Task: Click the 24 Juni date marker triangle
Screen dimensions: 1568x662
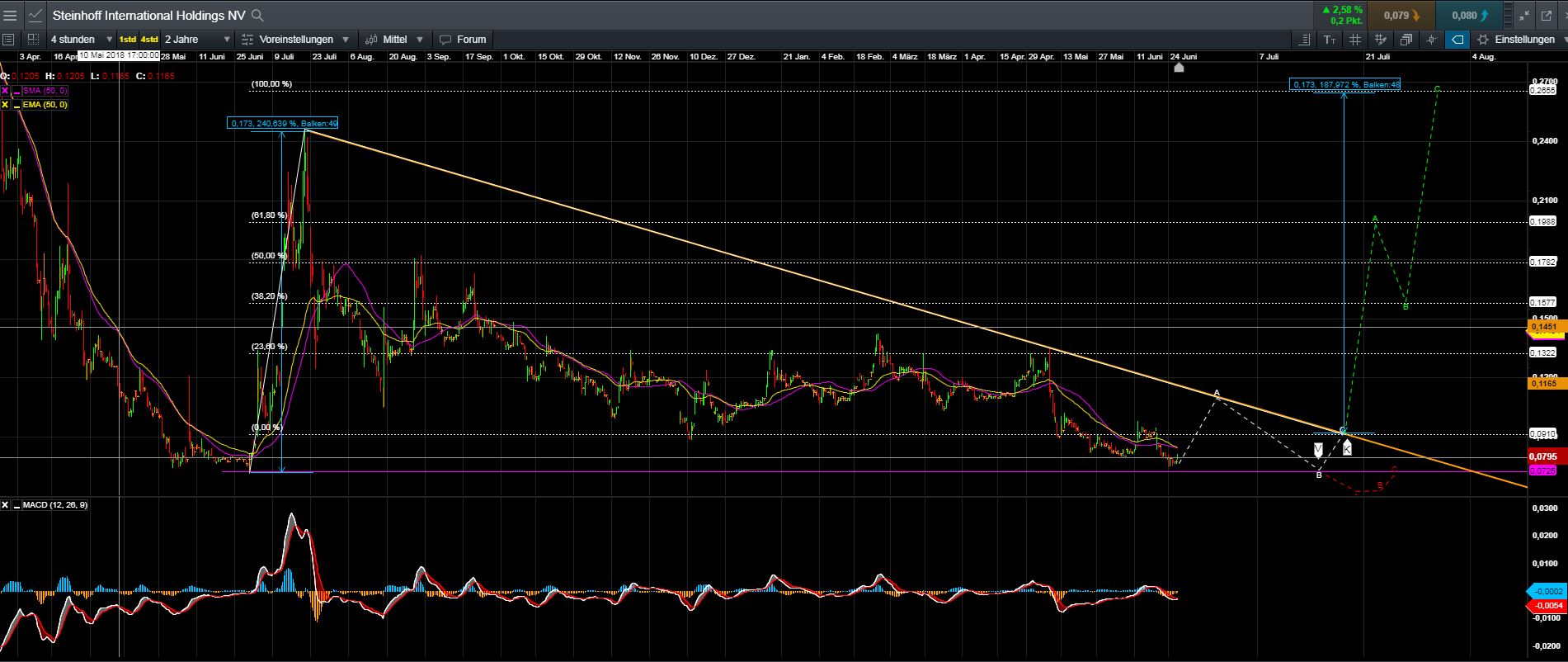Action: click(x=1179, y=68)
